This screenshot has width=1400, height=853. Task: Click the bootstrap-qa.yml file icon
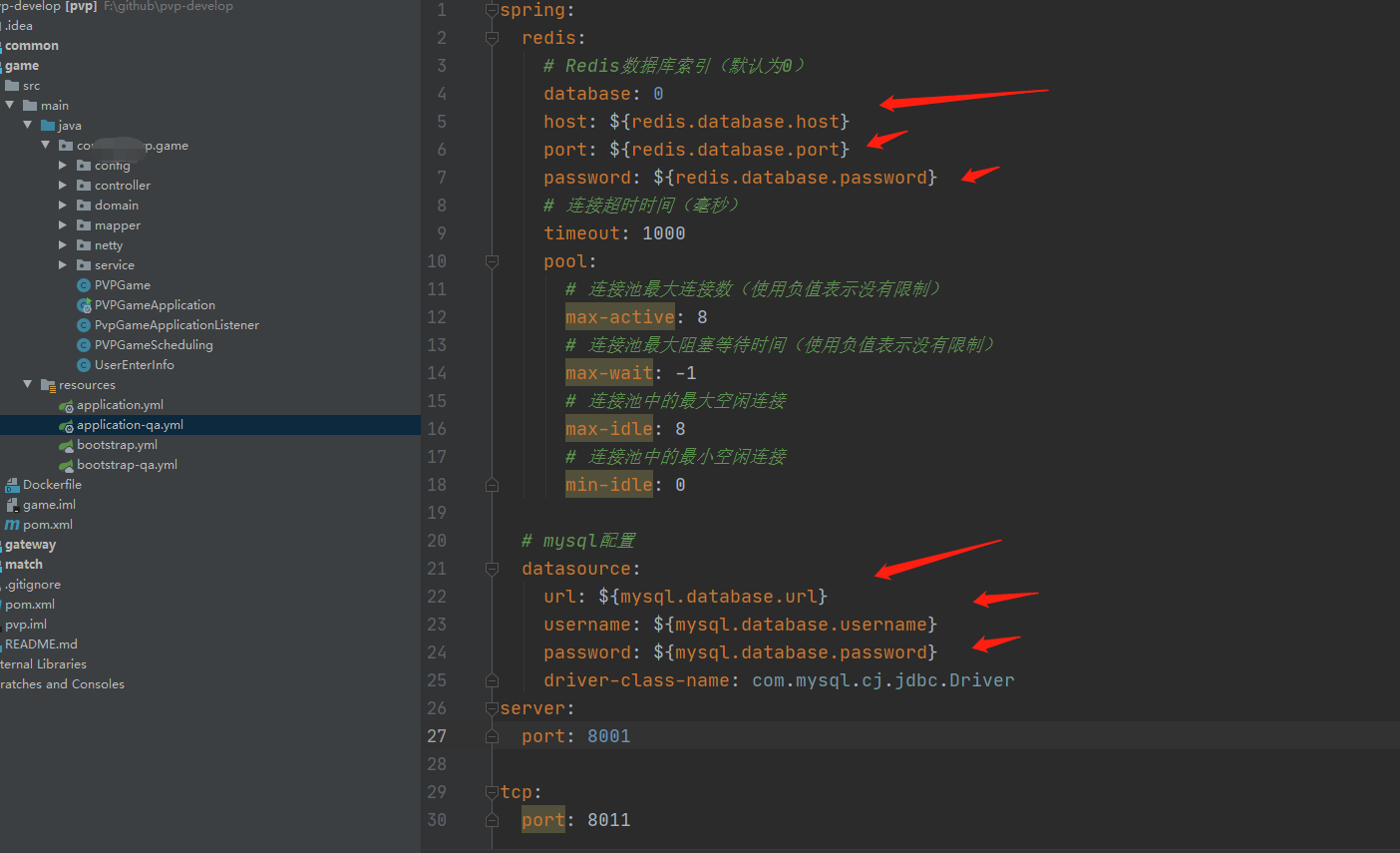point(66,465)
